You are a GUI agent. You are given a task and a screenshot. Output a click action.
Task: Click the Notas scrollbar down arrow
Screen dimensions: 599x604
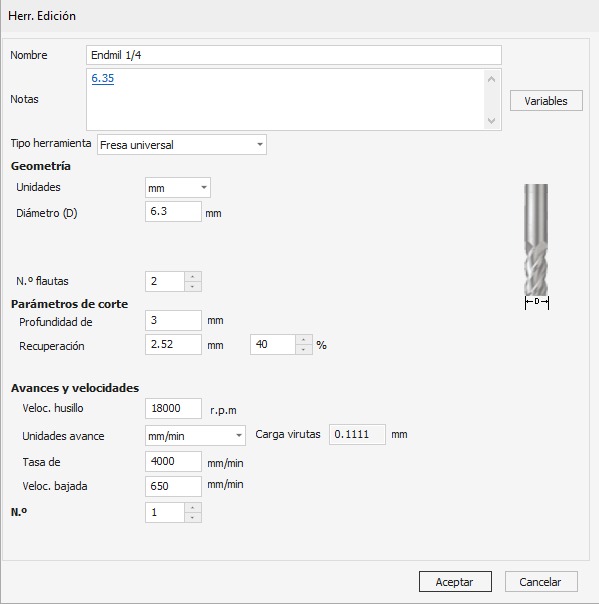point(491,121)
